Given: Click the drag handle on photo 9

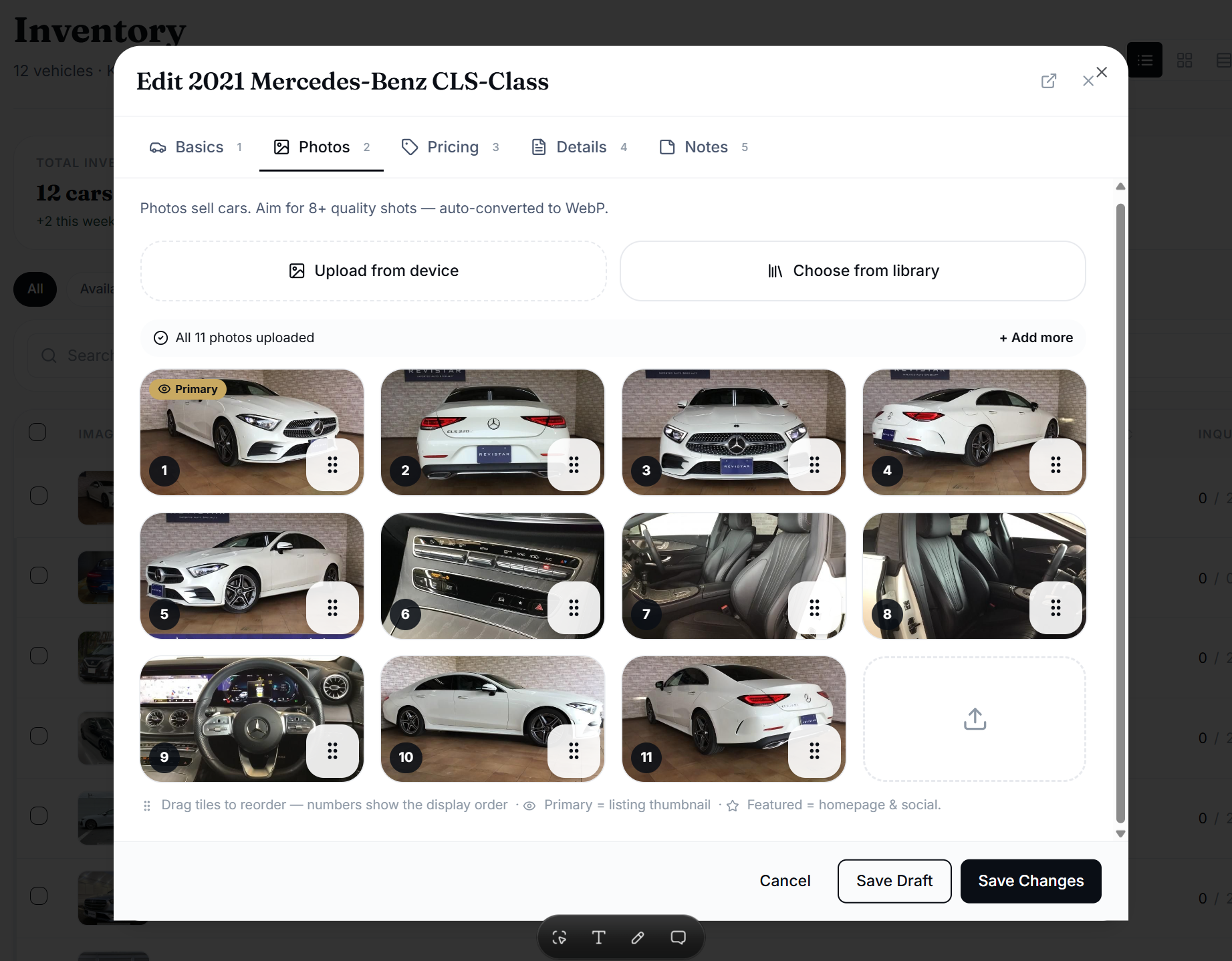Looking at the screenshot, I should pos(332,751).
